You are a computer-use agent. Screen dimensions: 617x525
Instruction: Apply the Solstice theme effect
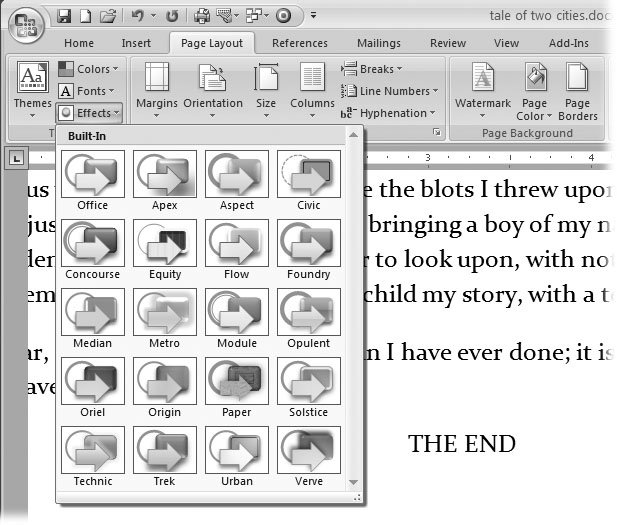point(309,388)
